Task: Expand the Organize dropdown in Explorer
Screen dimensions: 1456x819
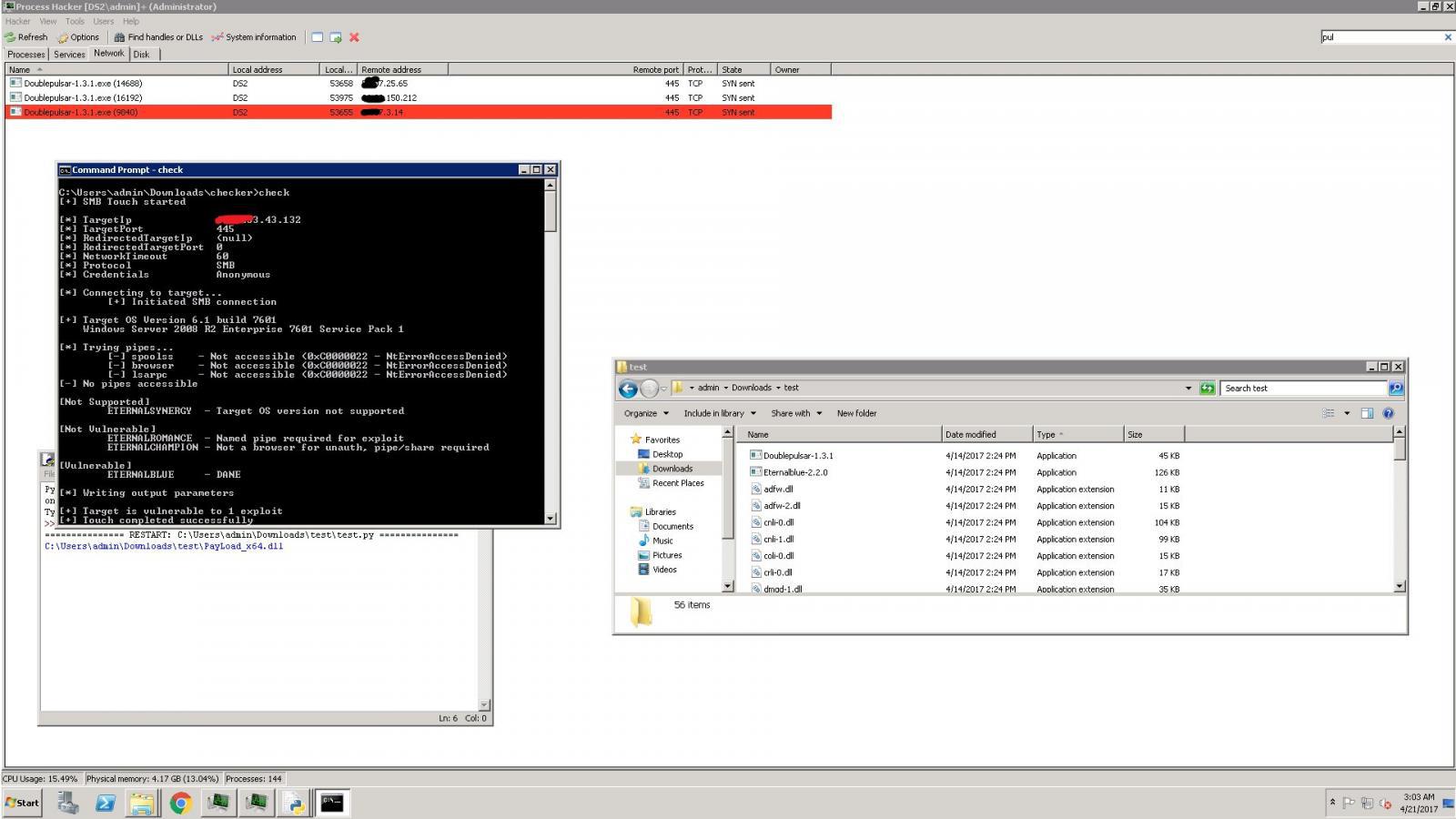Action: click(645, 413)
